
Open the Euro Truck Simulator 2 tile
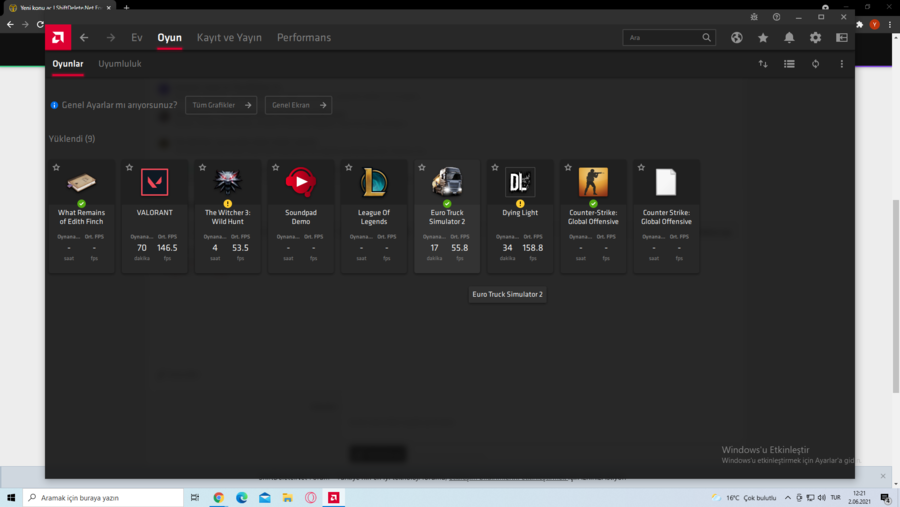[447, 216]
